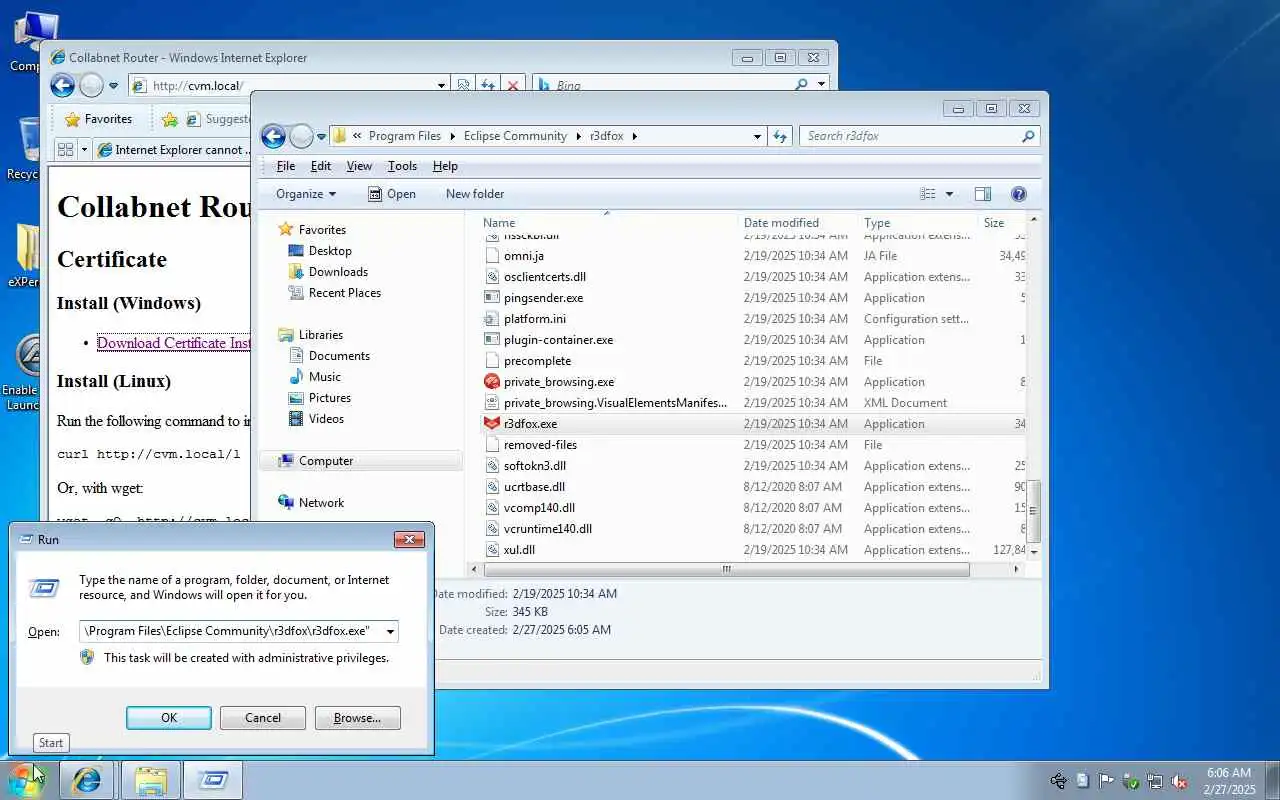This screenshot has height=800, width=1280.
Task: Expand the Open combo box history list
Action: point(390,632)
